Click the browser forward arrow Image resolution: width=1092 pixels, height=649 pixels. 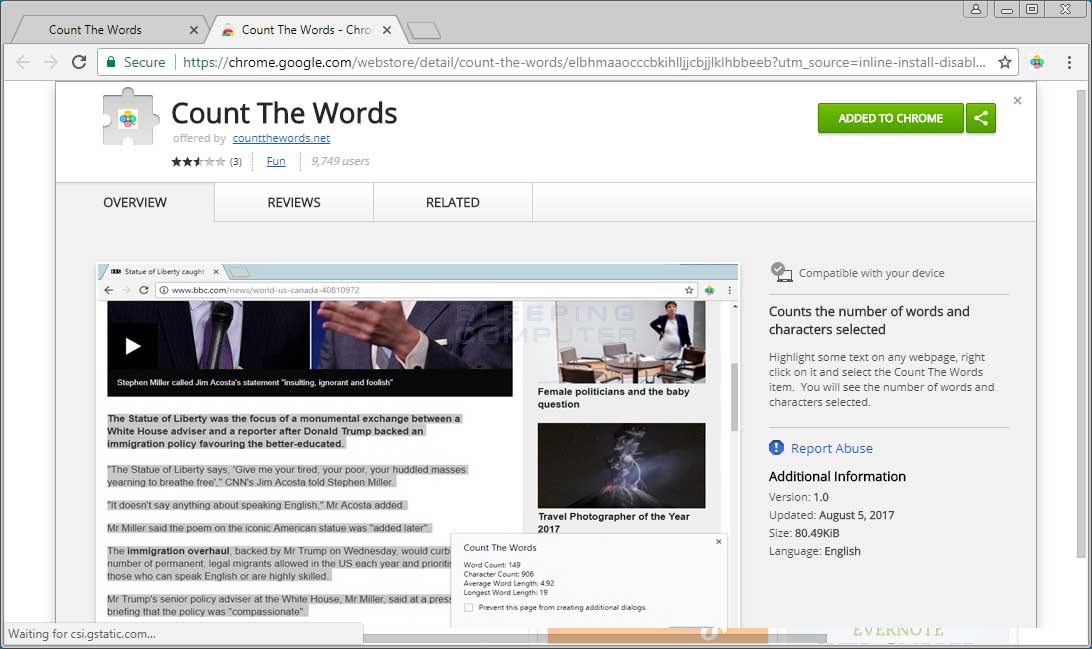tap(51, 62)
